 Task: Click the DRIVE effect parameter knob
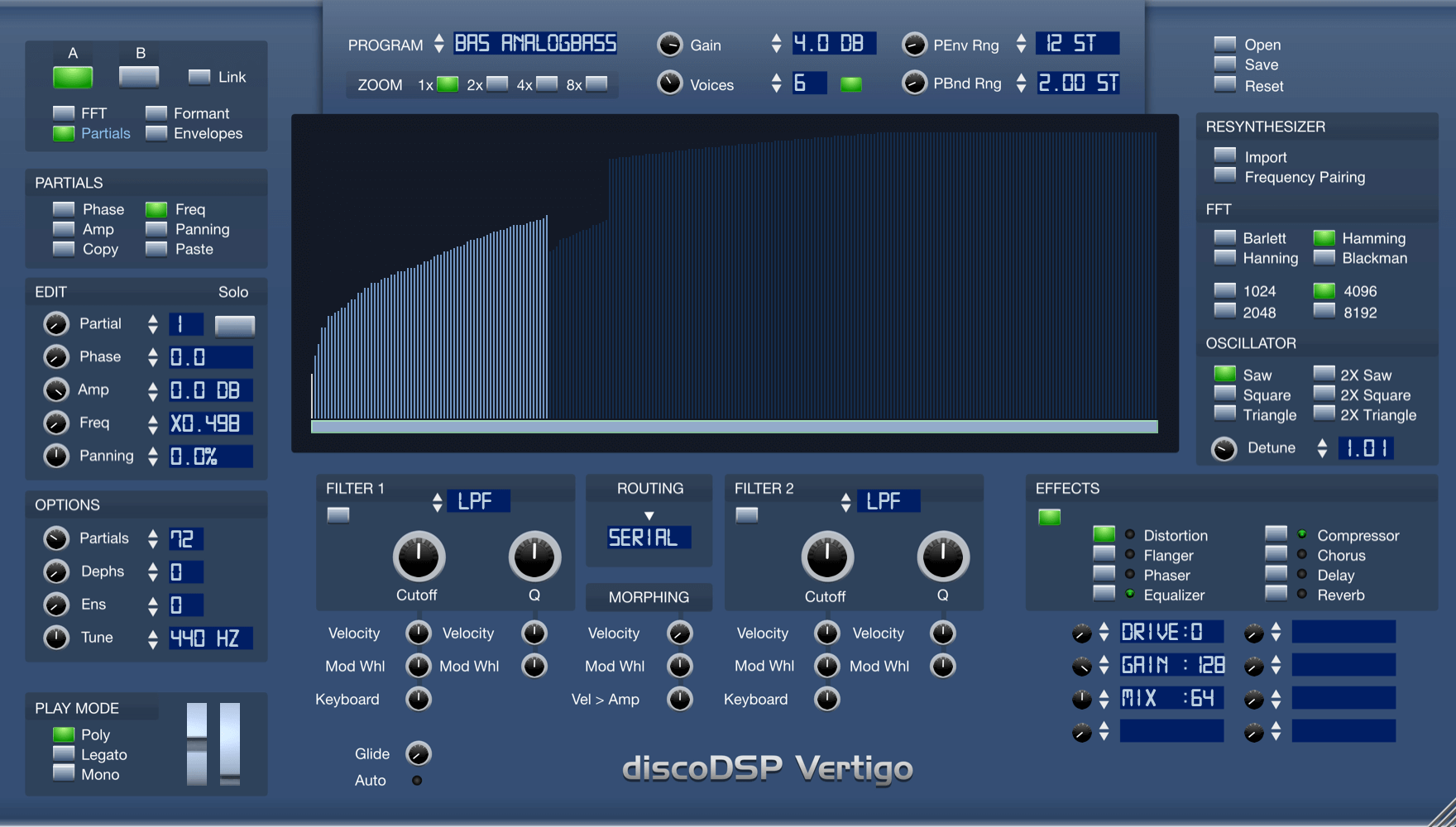[1082, 633]
